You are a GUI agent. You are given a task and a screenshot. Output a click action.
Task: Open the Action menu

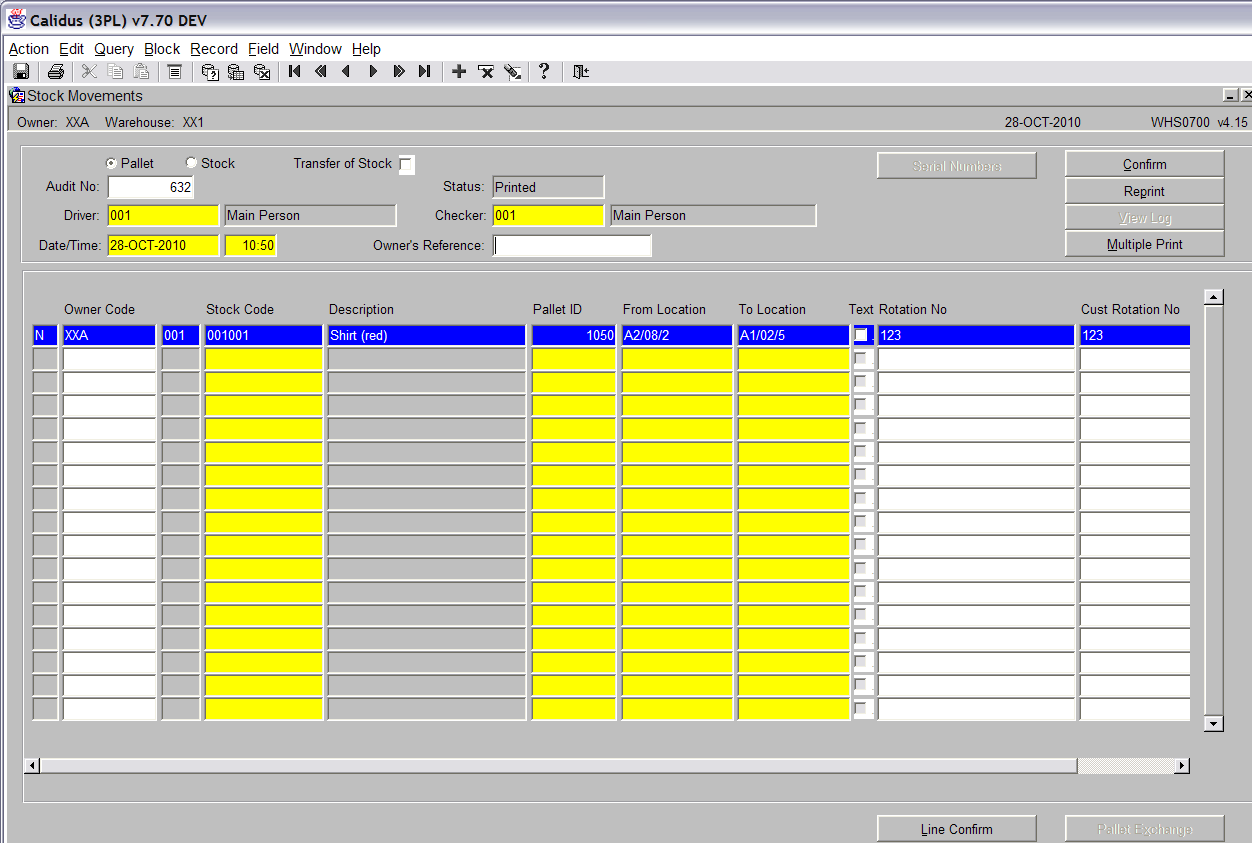29,49
